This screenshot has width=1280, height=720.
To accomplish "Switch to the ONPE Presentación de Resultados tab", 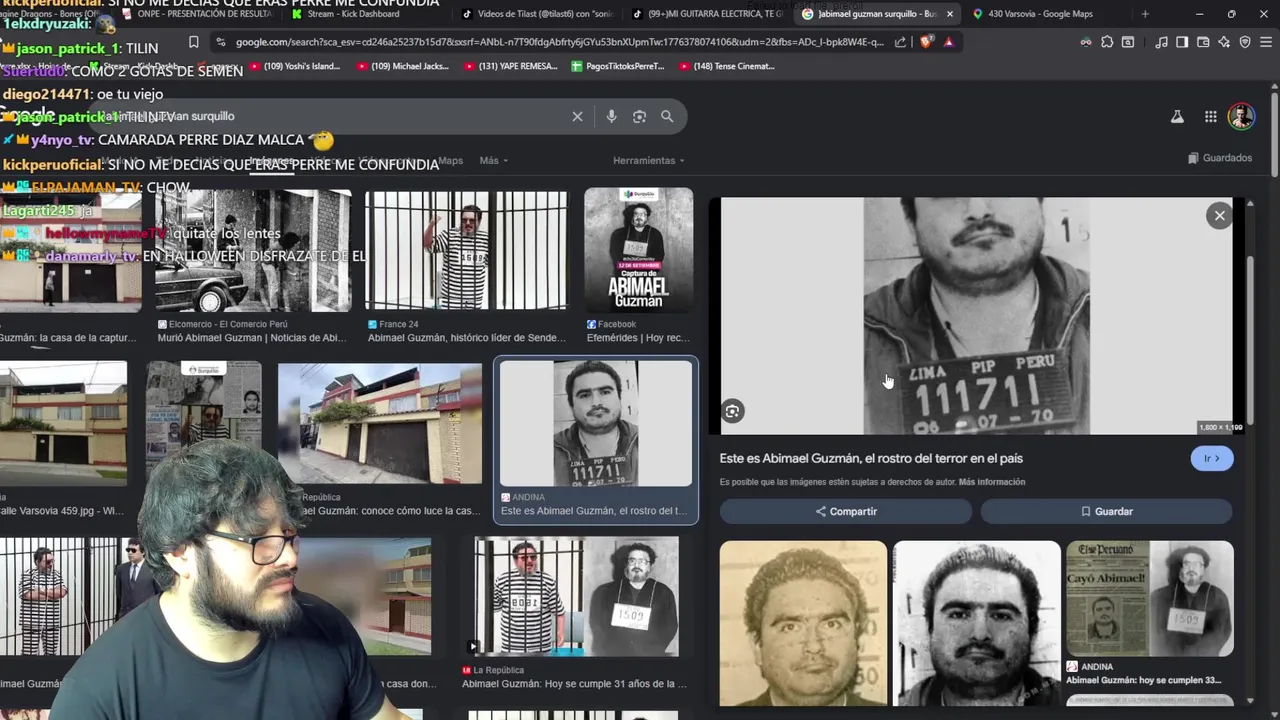I will click(x=198, y=14).
